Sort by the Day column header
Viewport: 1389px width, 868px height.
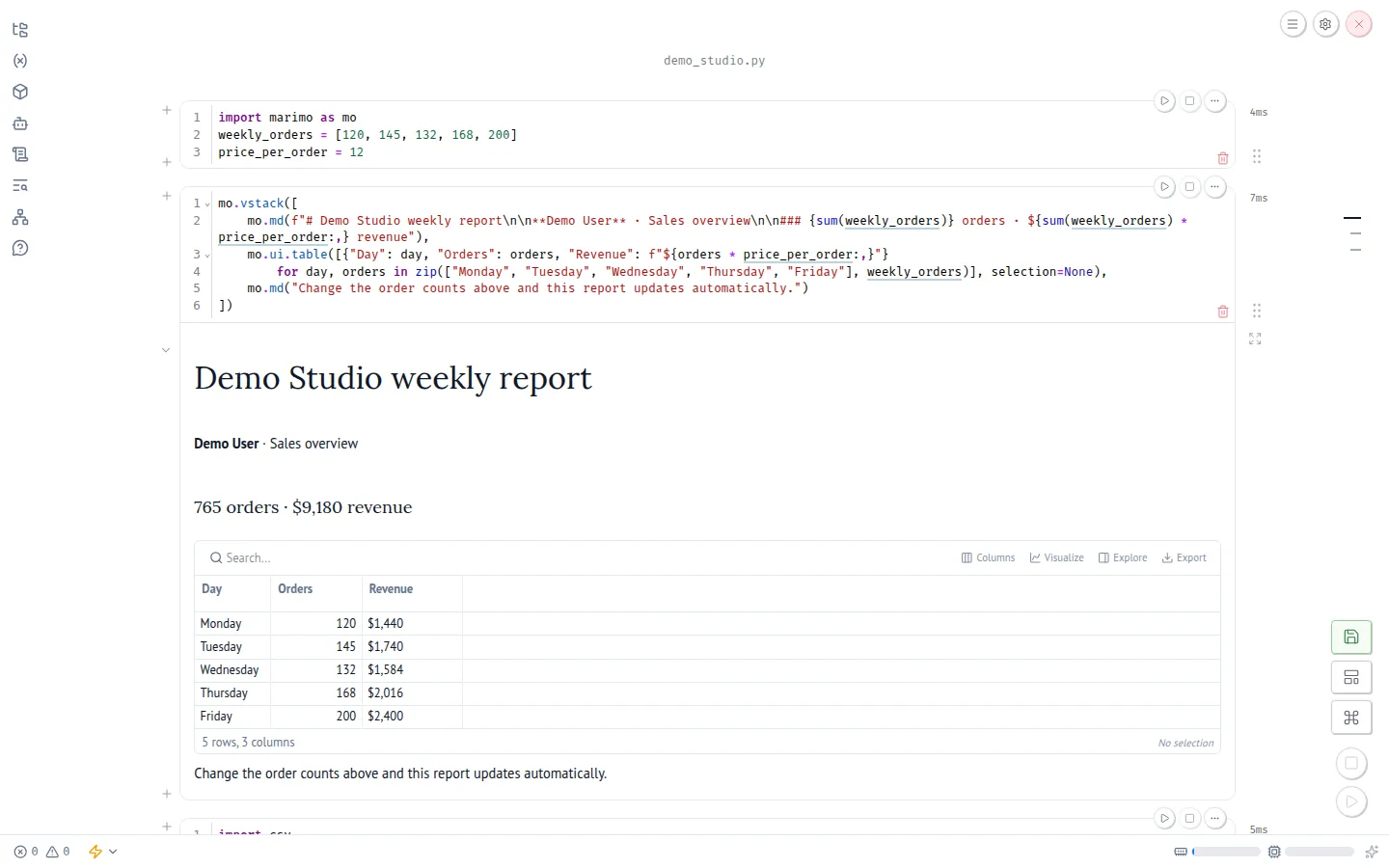click(211, 588)
